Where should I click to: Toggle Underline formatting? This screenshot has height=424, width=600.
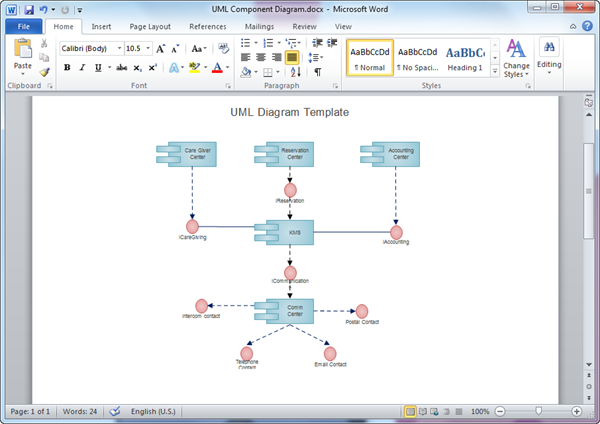point(98,68)
